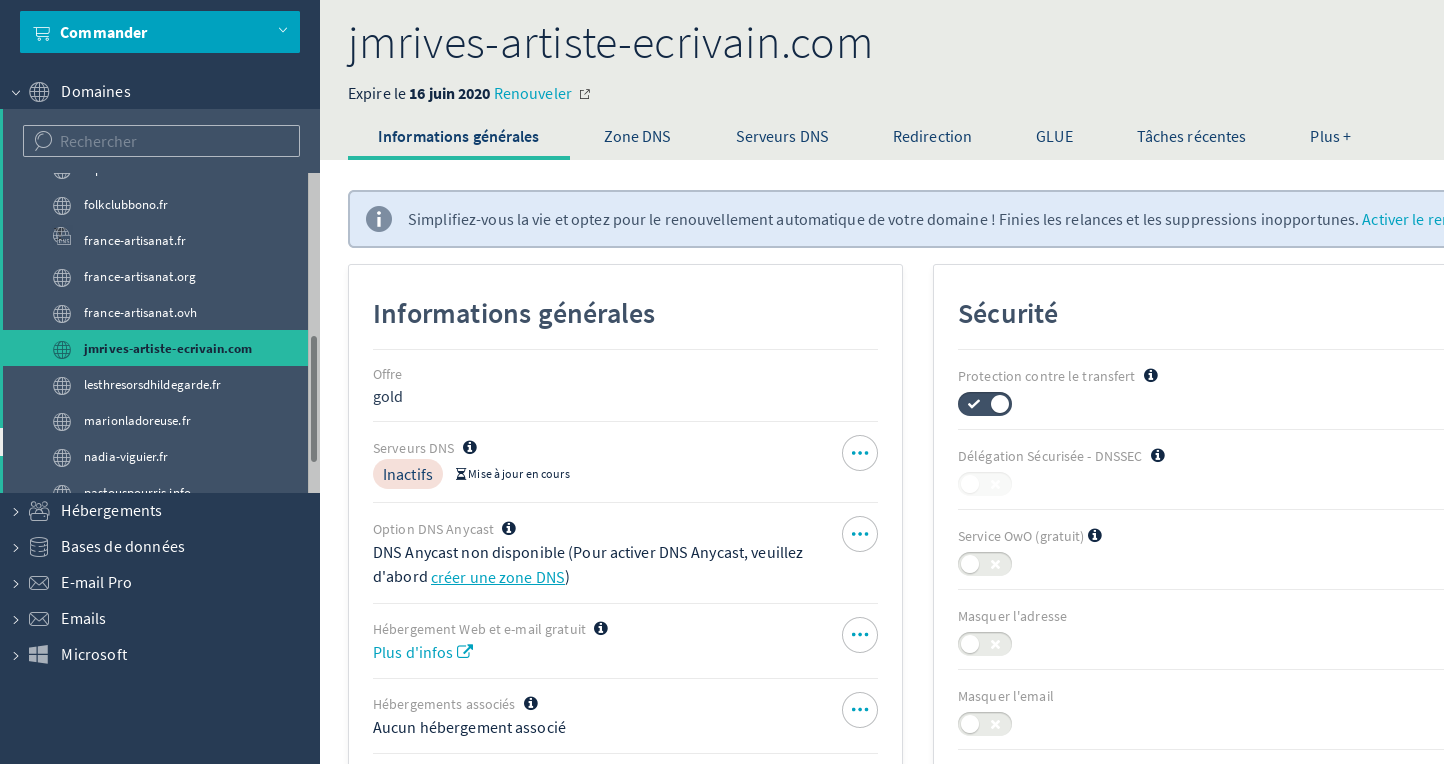Click the Bases de données database icon
This screenshot has height=764, width=1444.
click(39, 547)
